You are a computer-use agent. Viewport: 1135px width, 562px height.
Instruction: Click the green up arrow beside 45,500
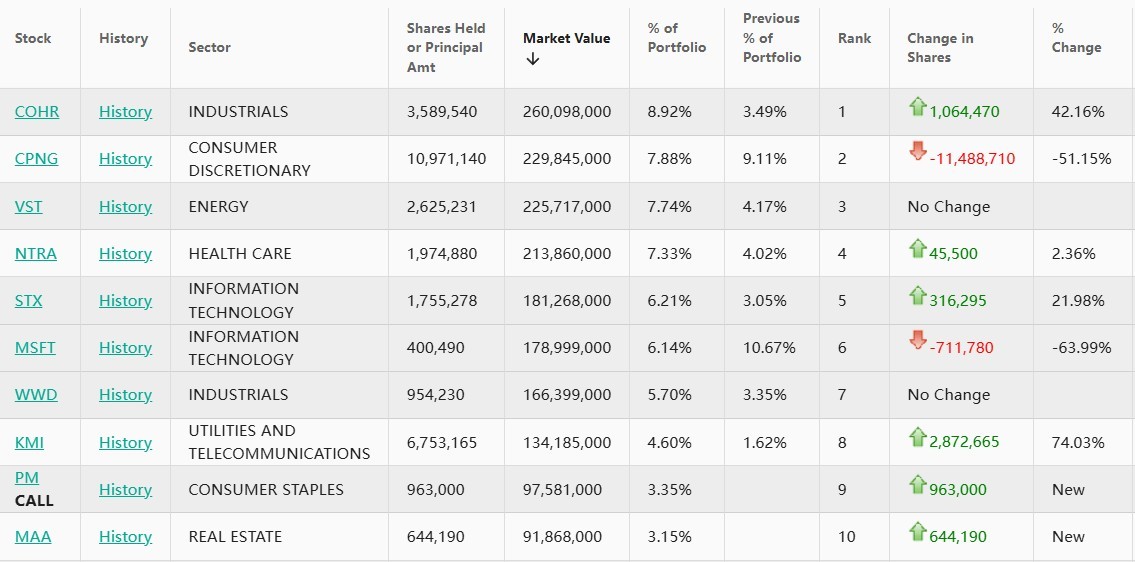917,249
